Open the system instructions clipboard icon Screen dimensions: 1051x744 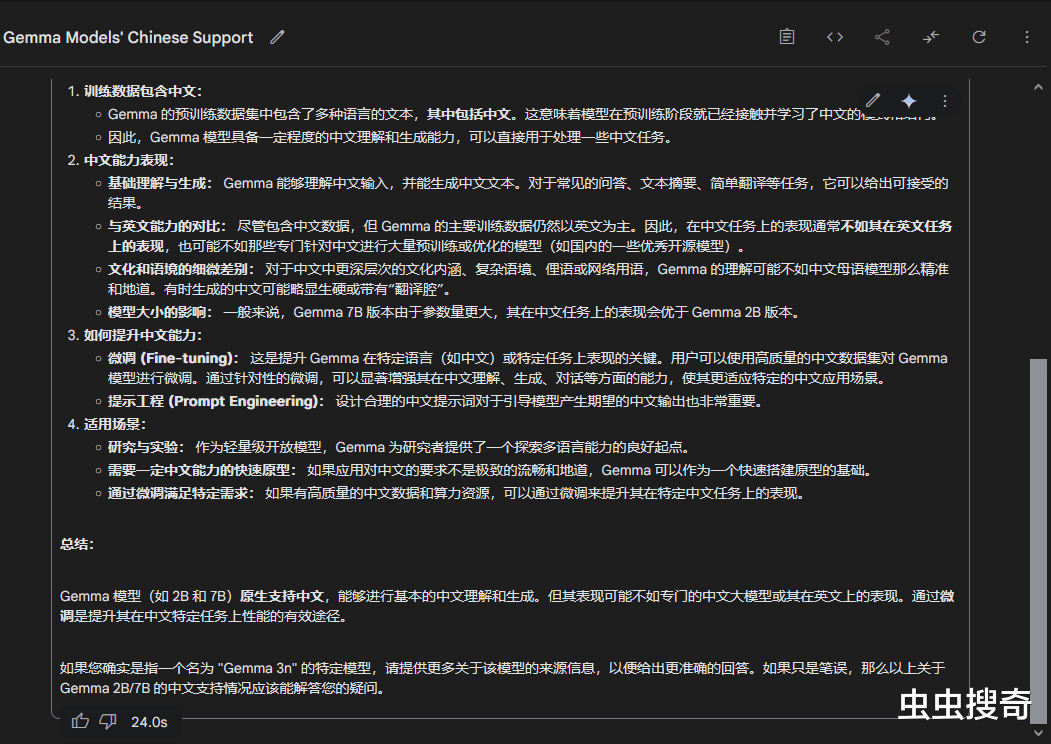pyautogui.click(x=787, y=37)
